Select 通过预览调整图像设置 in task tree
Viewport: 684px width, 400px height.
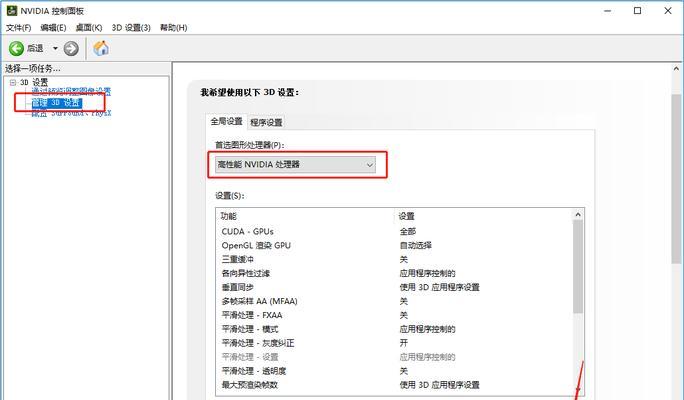click(x=71, y=92)
